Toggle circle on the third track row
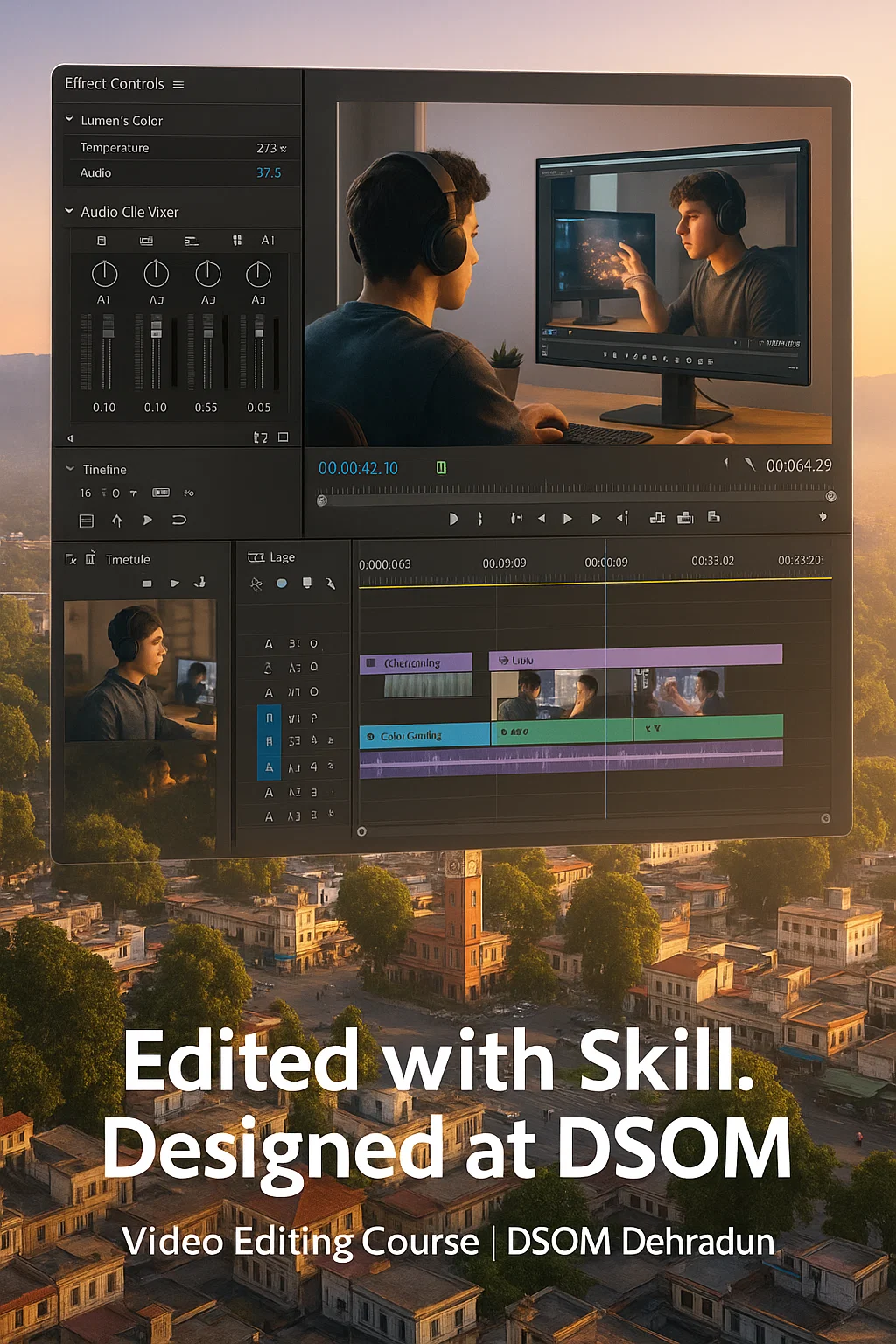Screen dimensions: 896x1344 pos(313,692)
